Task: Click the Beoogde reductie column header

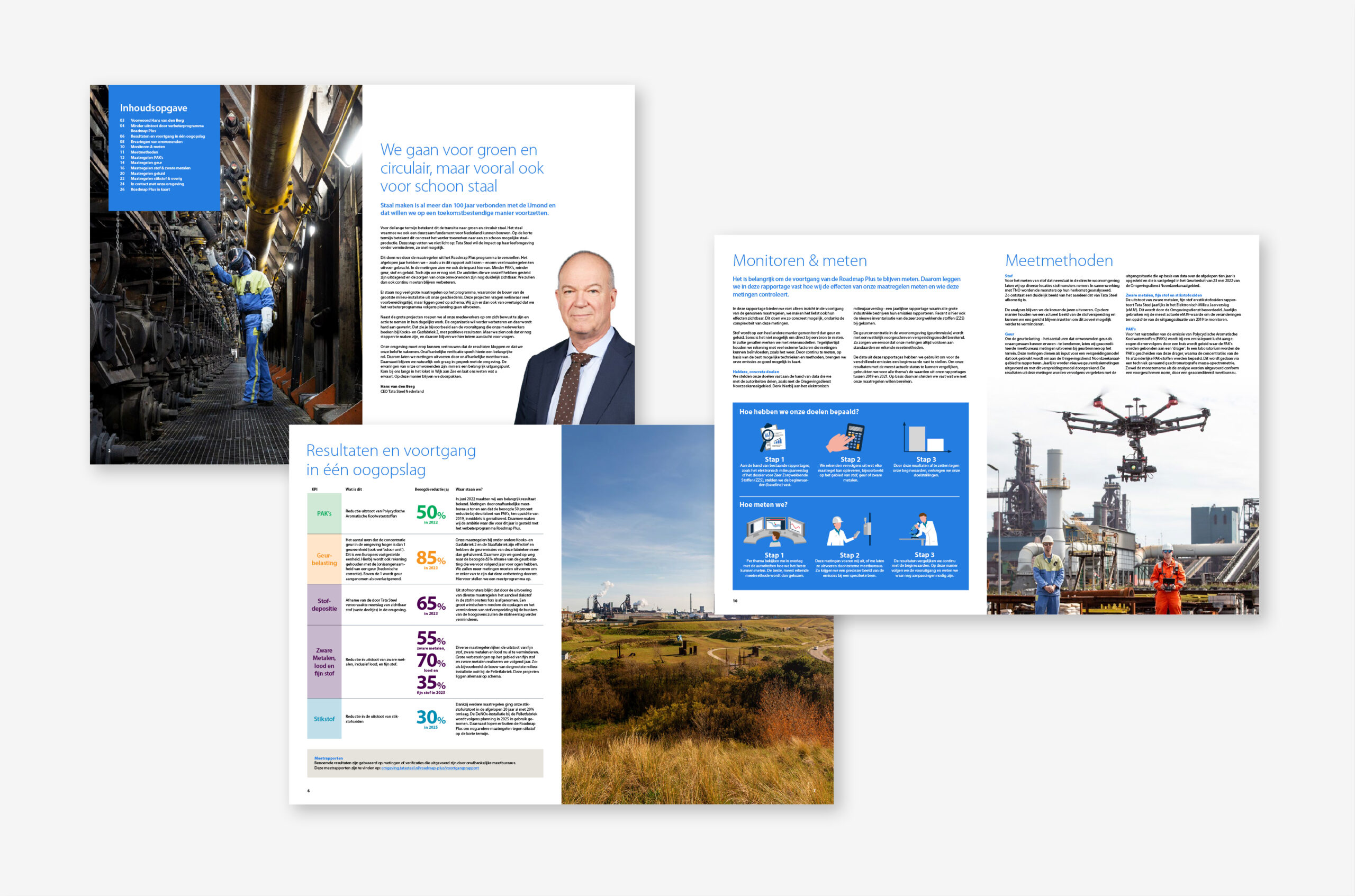Action: point(431,489)
